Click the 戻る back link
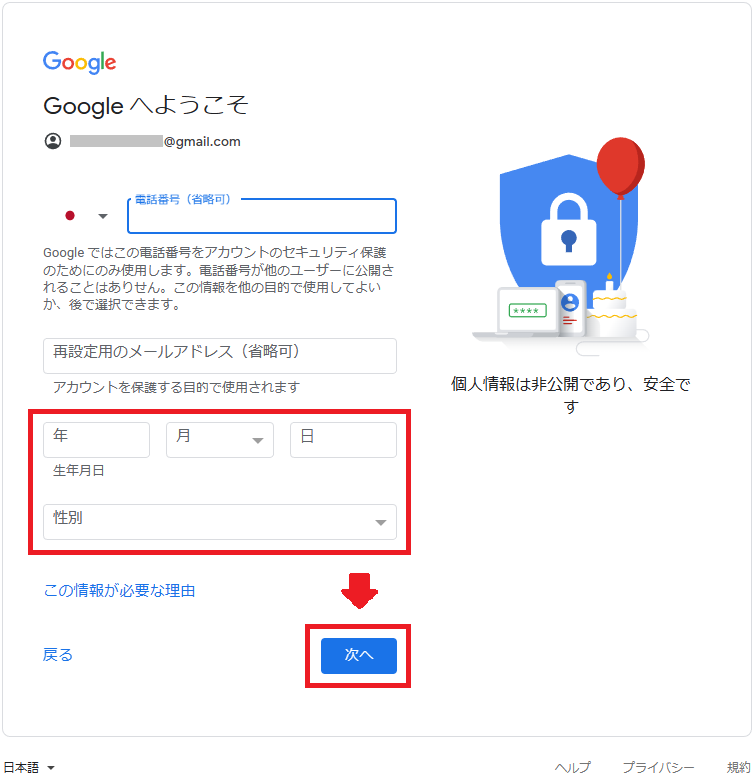Image resolution: width=754 pixels, height=784 pixels. pos(58,654)
